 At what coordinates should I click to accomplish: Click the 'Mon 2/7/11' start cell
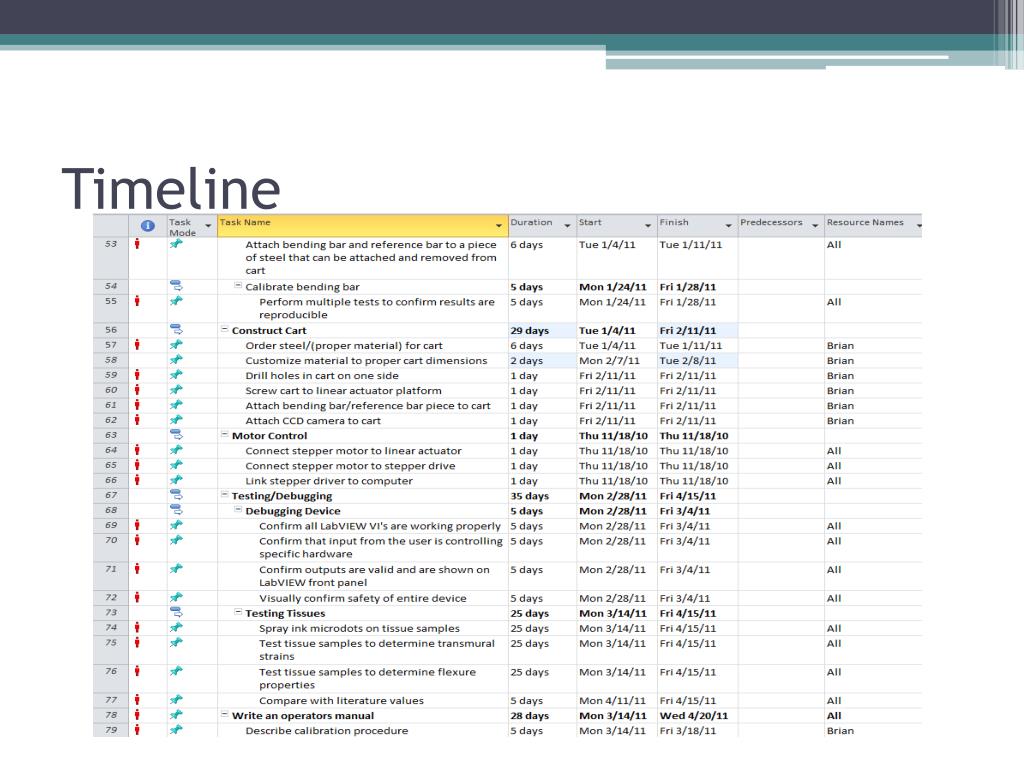[616, 360]
